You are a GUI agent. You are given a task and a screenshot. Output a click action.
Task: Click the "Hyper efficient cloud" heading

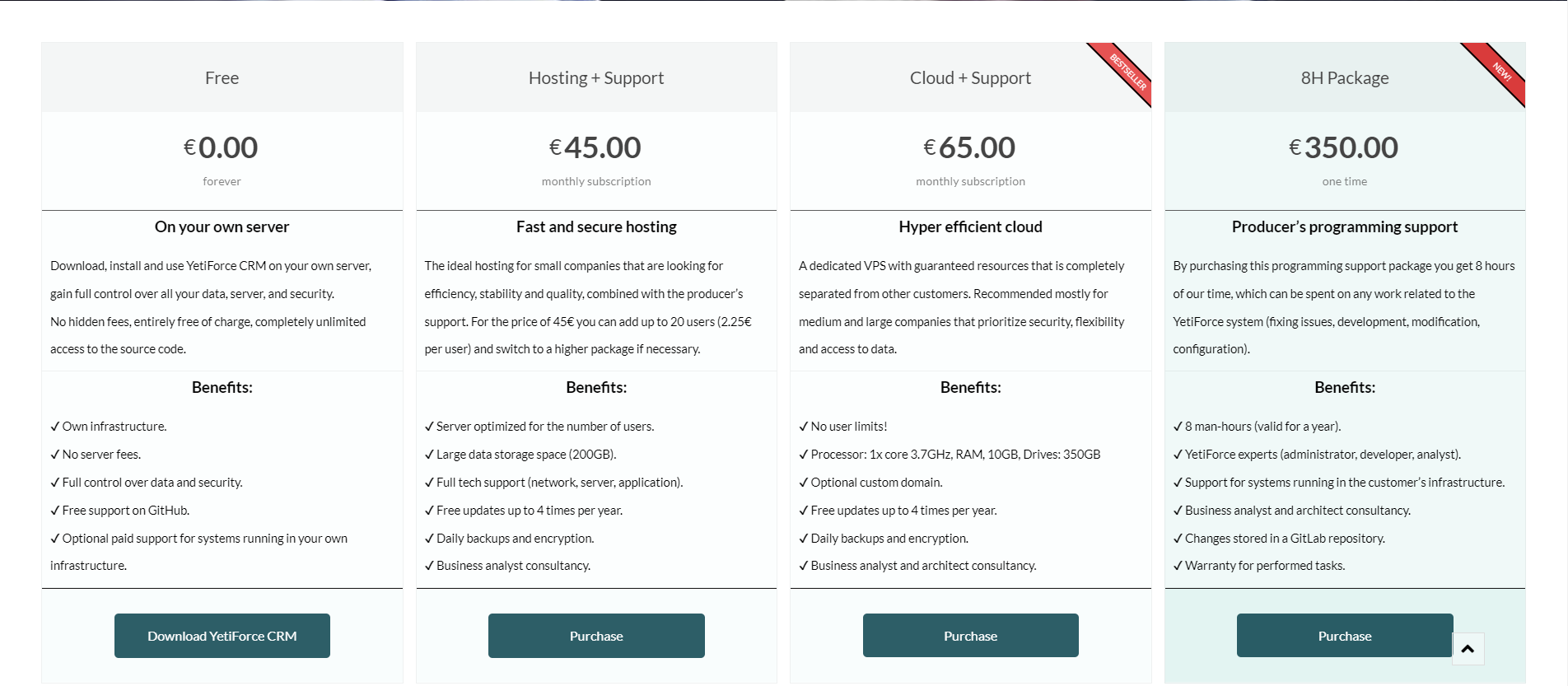tap(970, 227)
